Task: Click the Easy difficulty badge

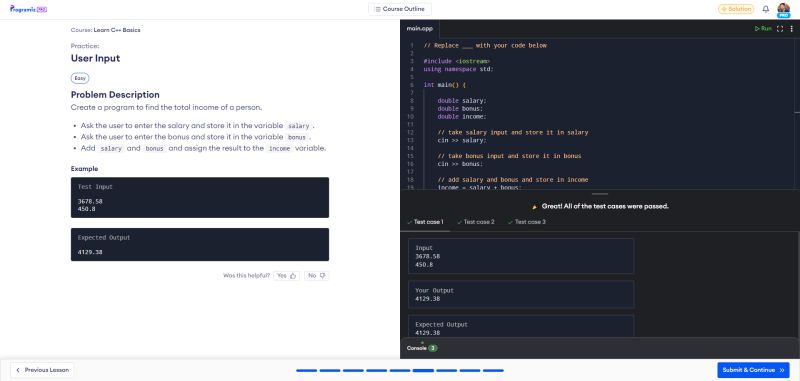Action: click(80, 79)
